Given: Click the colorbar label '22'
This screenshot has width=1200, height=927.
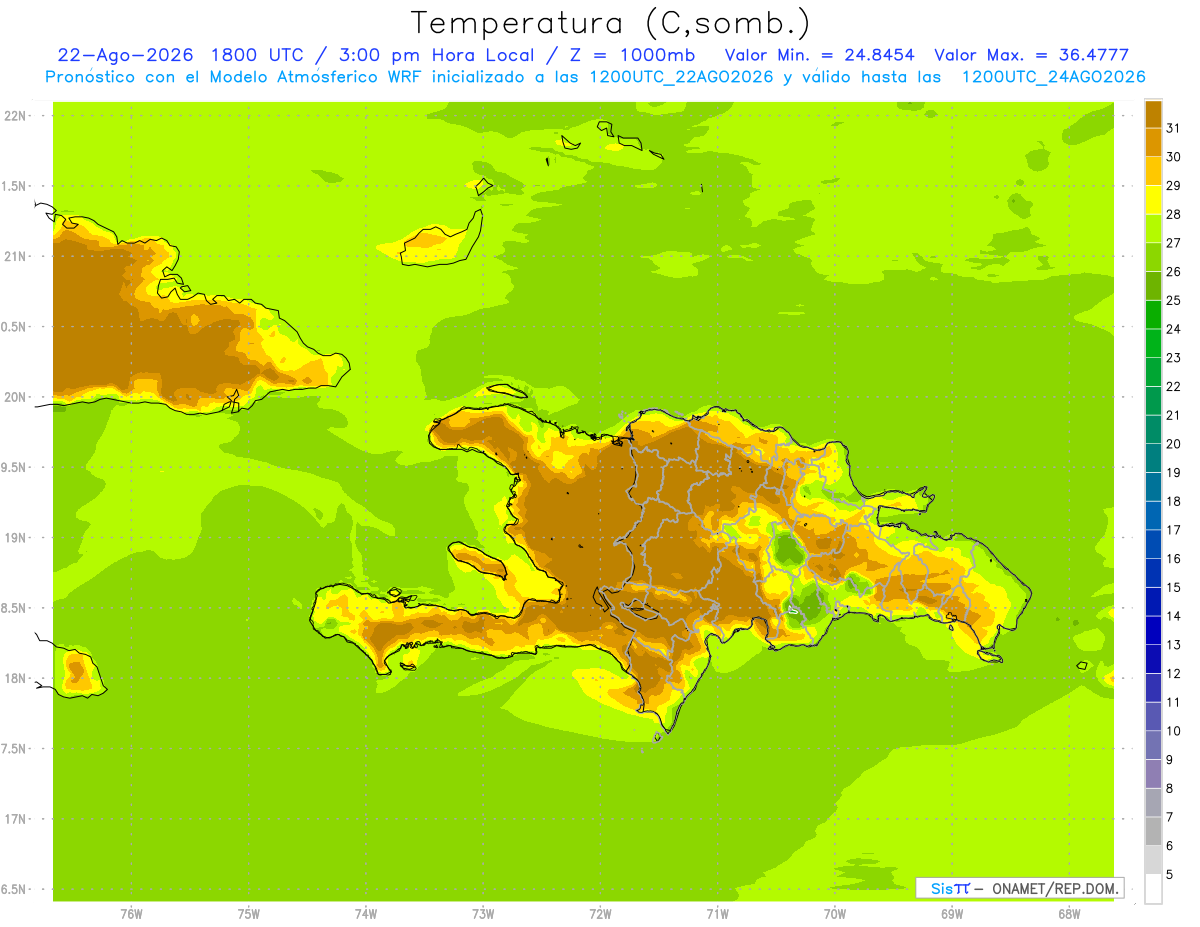Looking at the screenshot, I should coord(1174,387).
